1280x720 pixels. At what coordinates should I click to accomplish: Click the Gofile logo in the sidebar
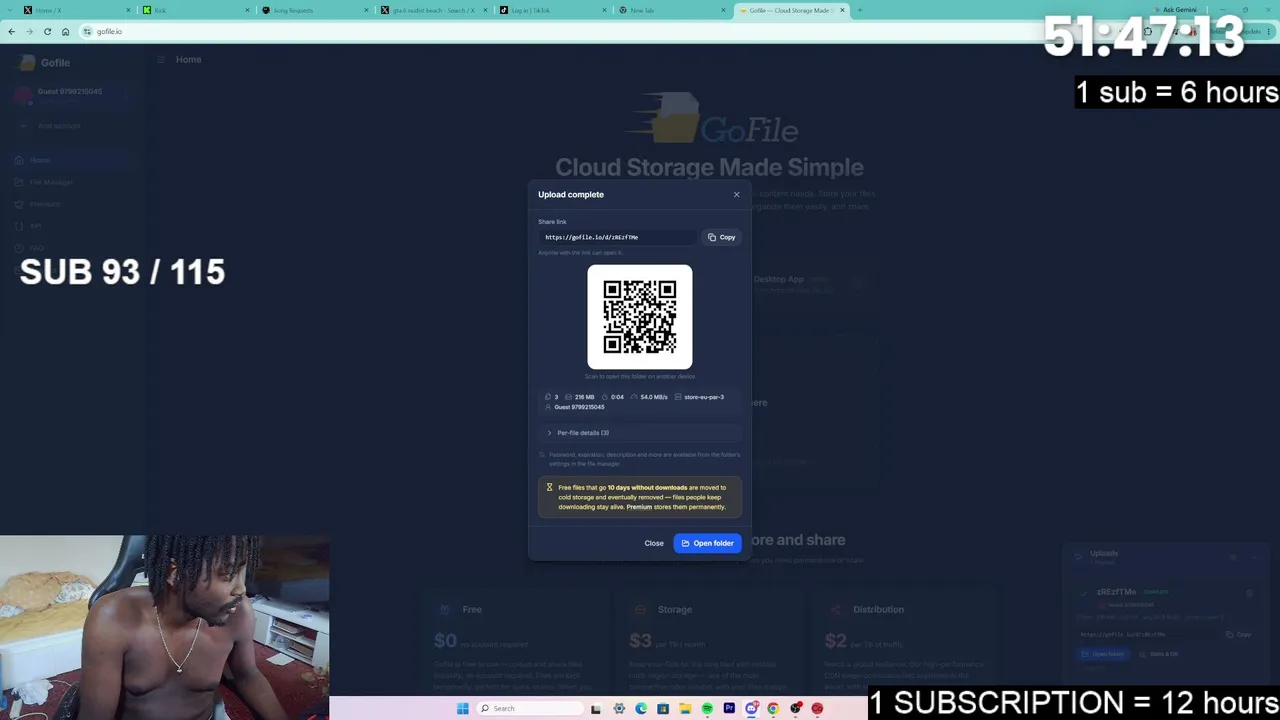coord(44,62)
